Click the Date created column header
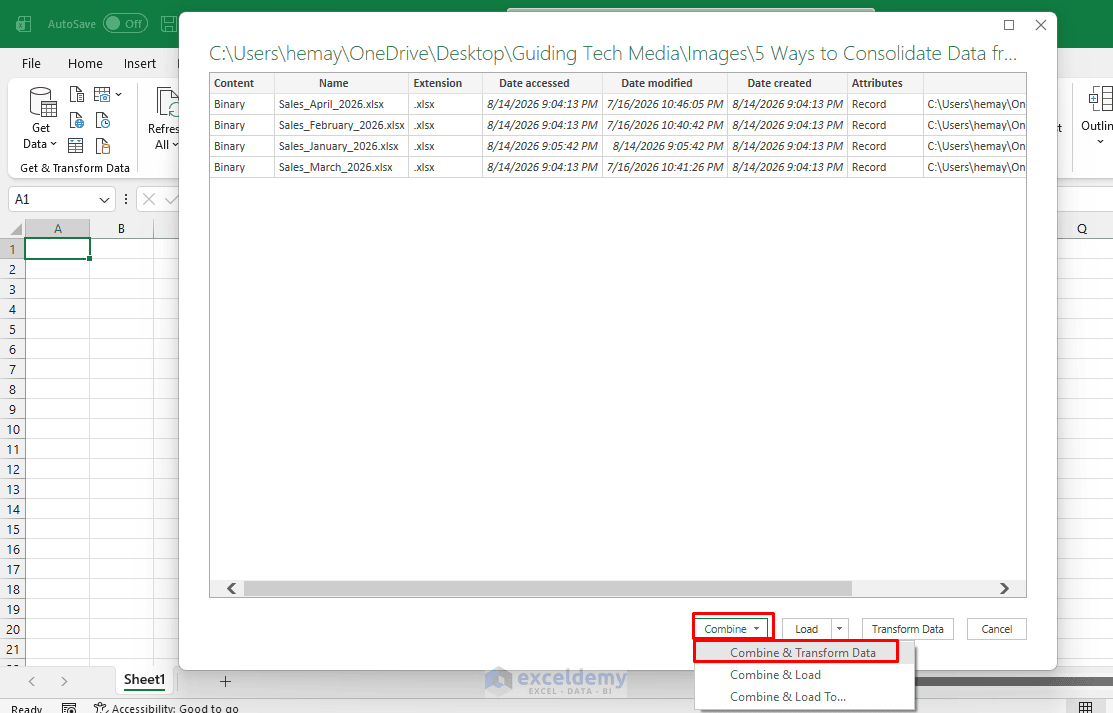The height and width of the screenshot is (713, 1113). 787,83
